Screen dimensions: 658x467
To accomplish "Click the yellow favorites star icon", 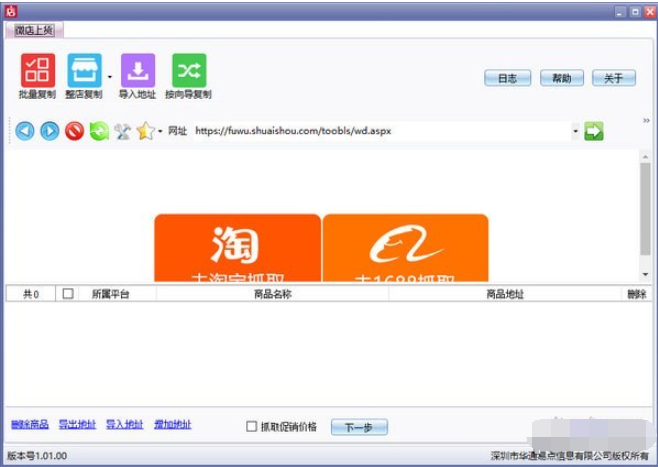I will (146, 131).
